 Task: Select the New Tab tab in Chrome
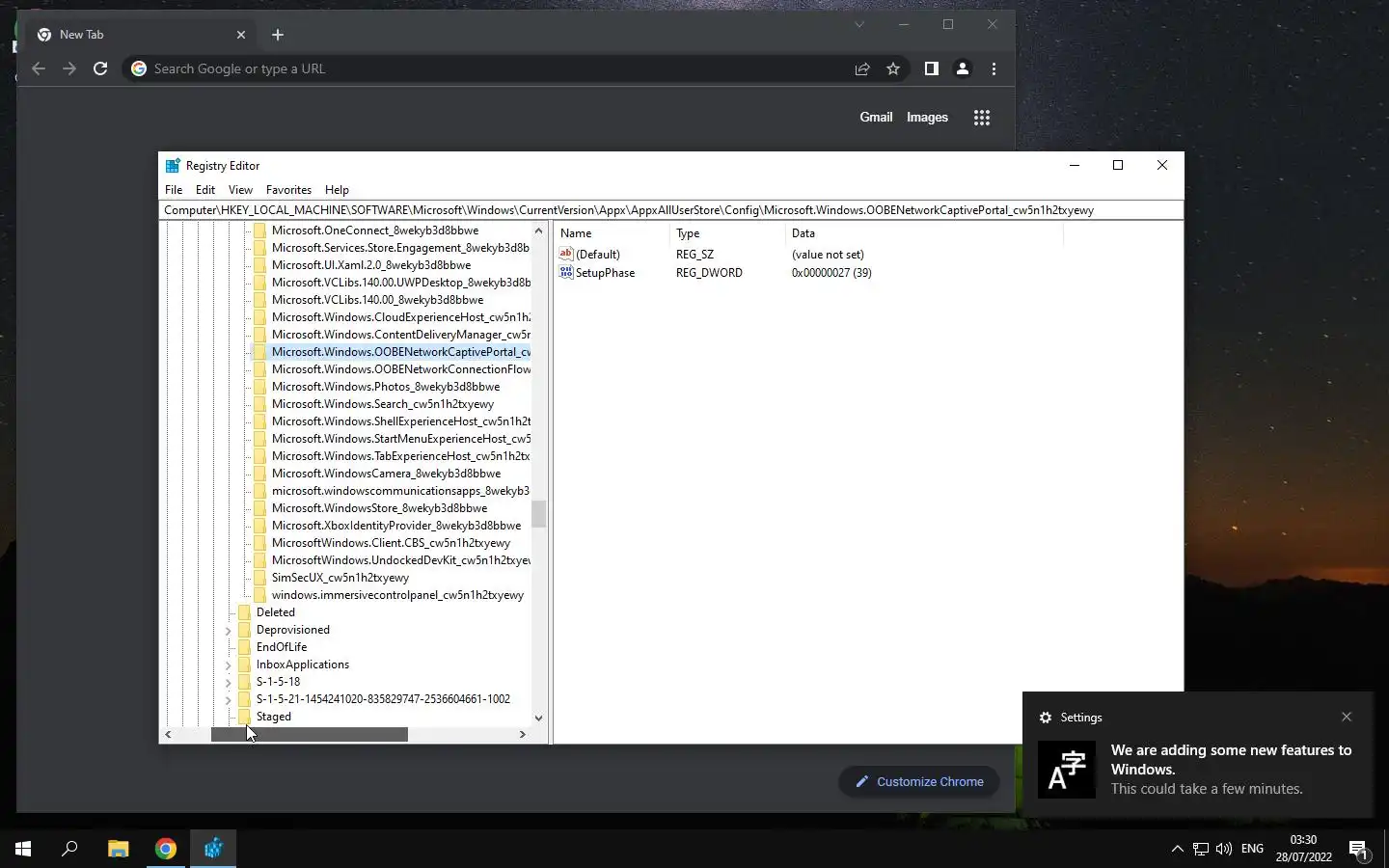(141, 35)
